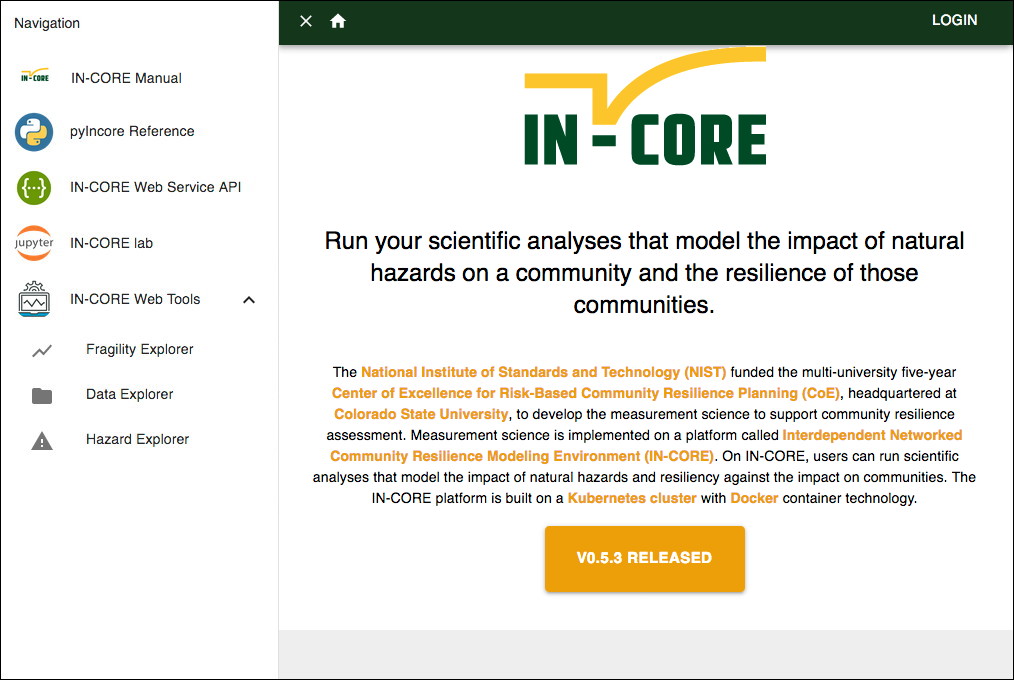Click the large IN-CORE logo image

tap(645, 106)
